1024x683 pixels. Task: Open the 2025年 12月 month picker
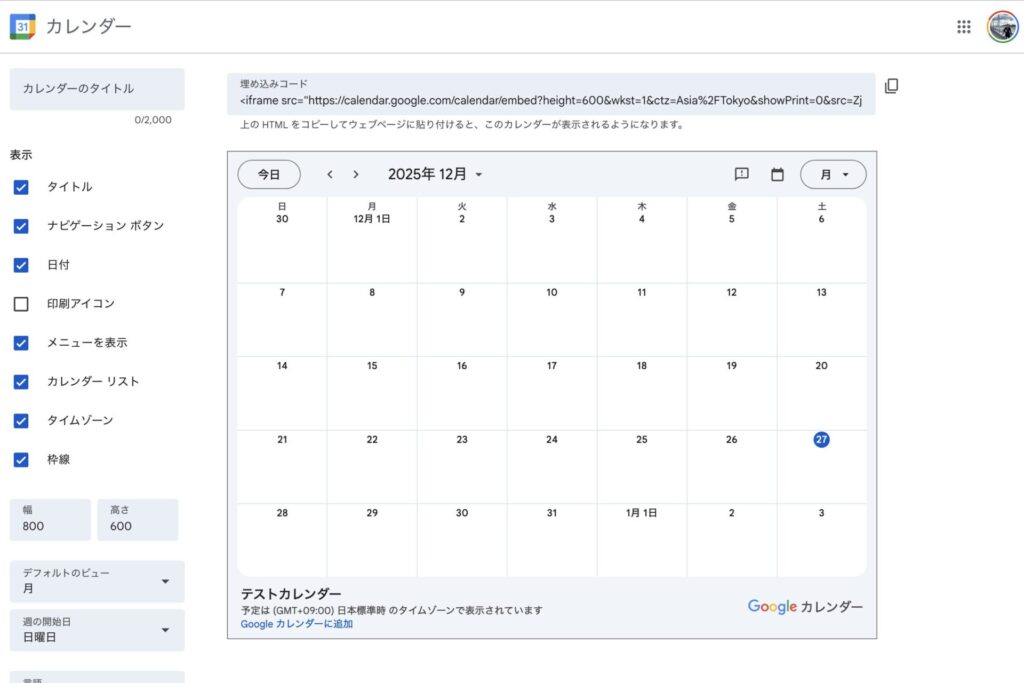point(435,174)
